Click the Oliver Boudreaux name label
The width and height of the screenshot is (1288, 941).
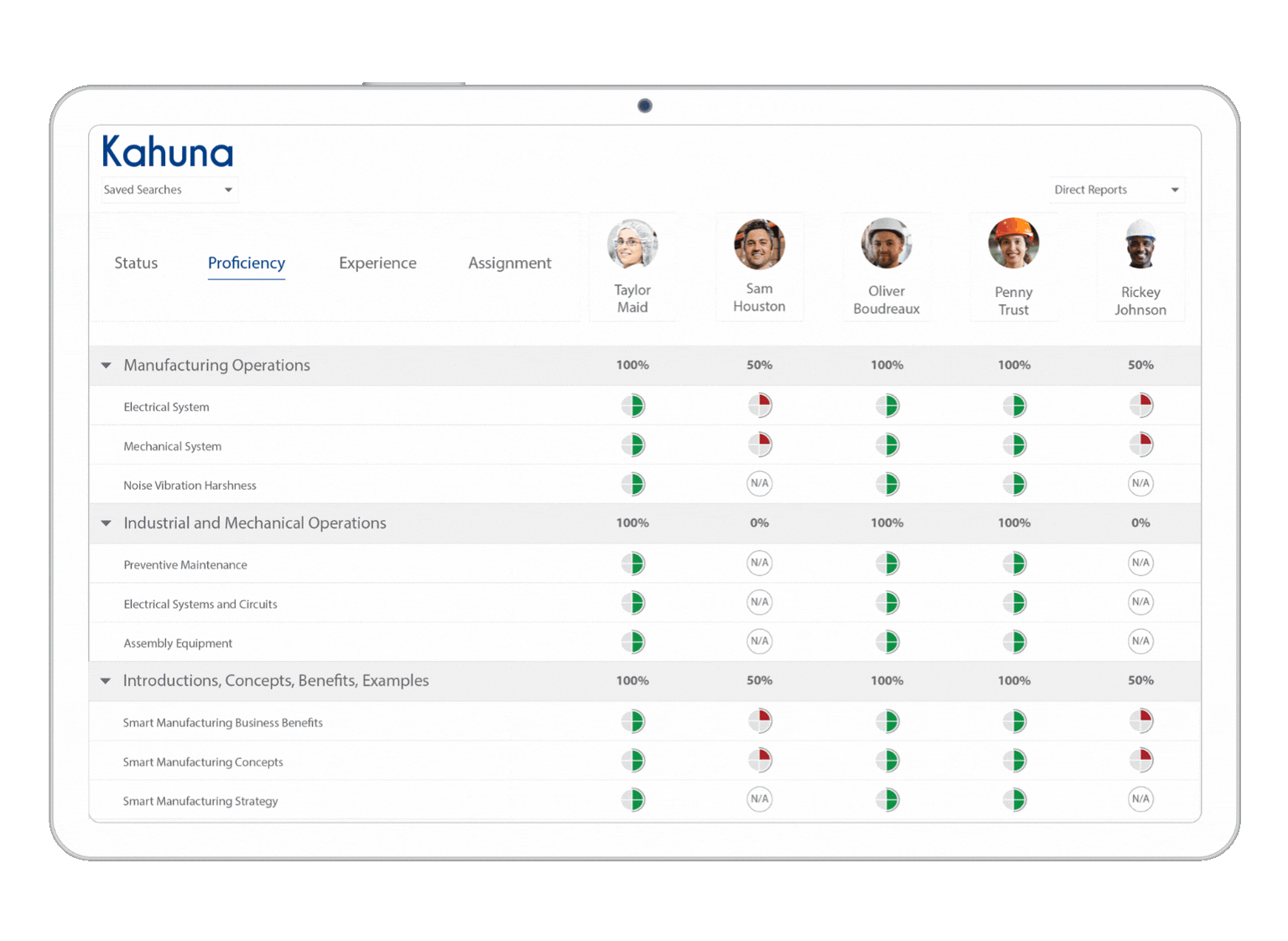point(886,300)
